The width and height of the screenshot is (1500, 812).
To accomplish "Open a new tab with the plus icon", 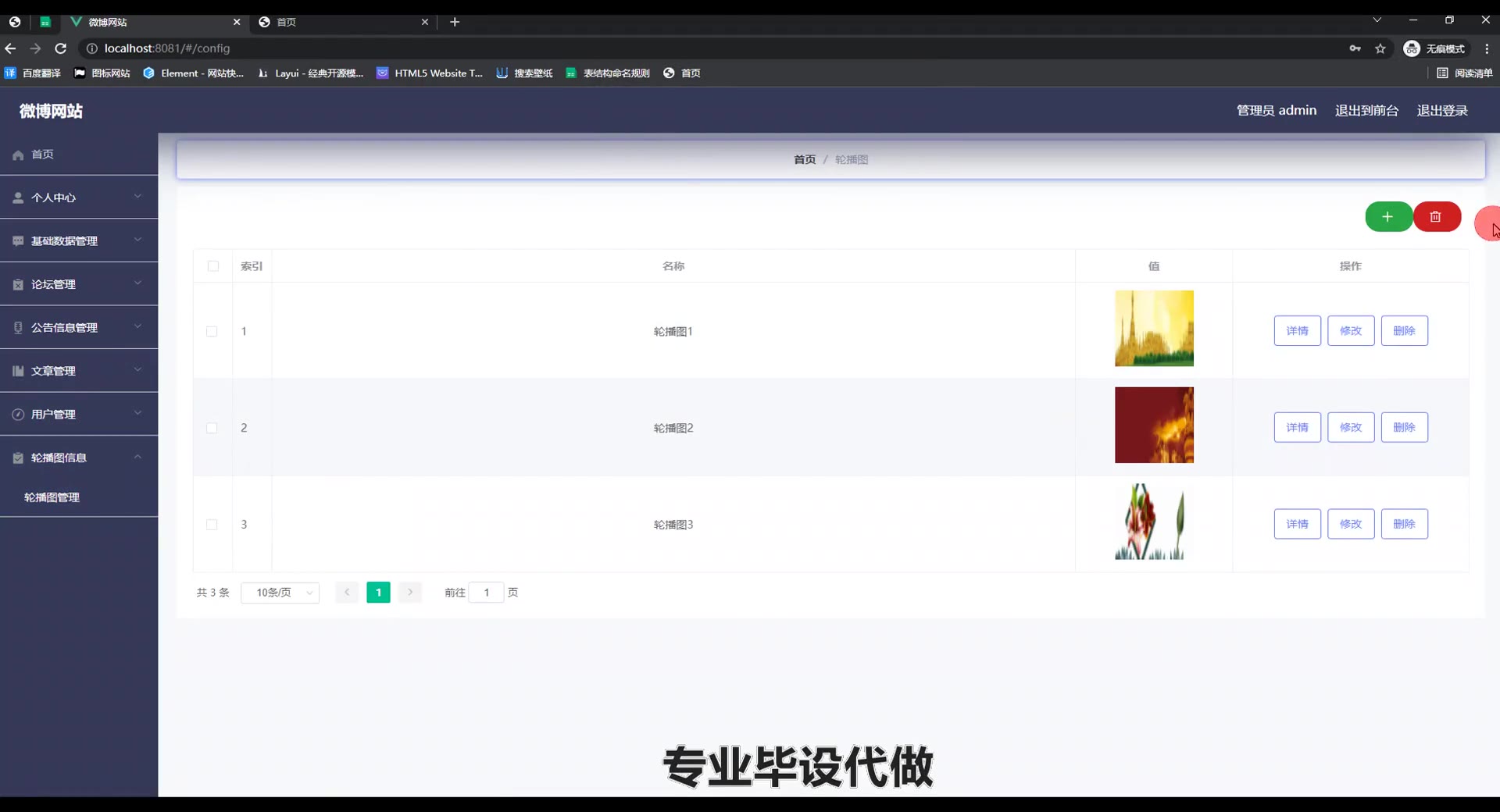I will [x=455, y=22].
